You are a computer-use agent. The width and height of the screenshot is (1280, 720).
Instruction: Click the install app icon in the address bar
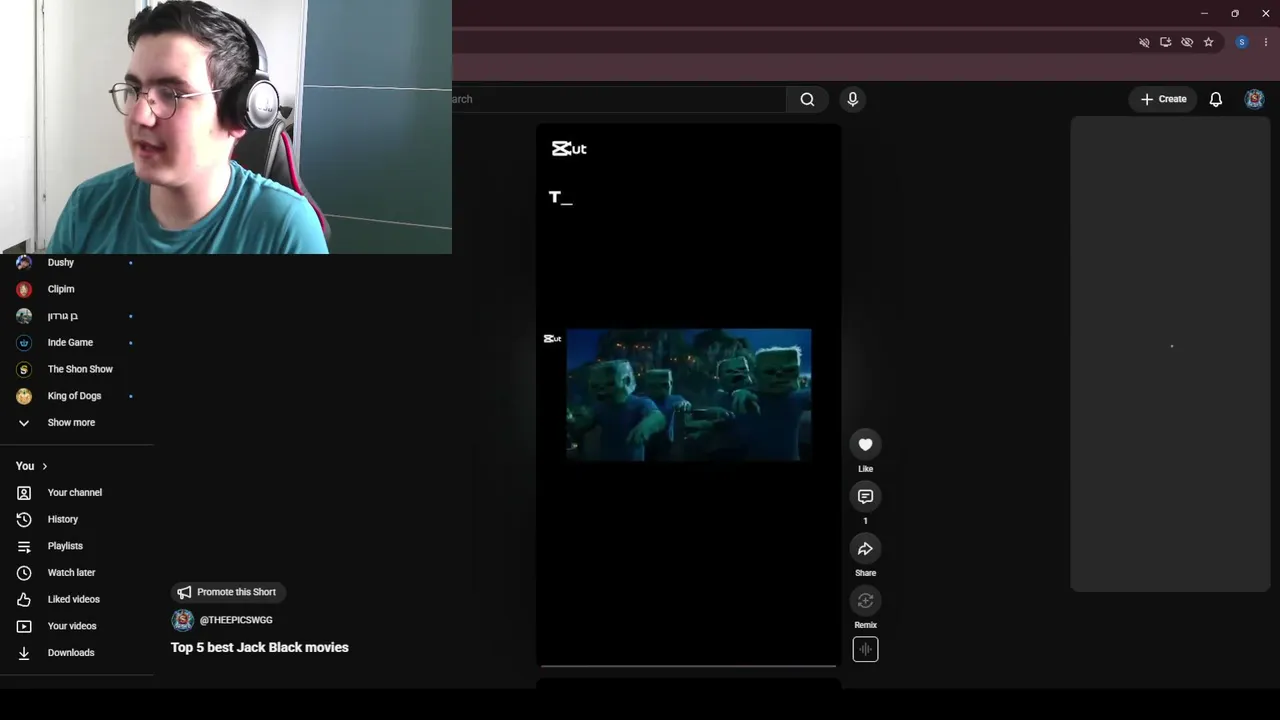[x=1165, y=42]
